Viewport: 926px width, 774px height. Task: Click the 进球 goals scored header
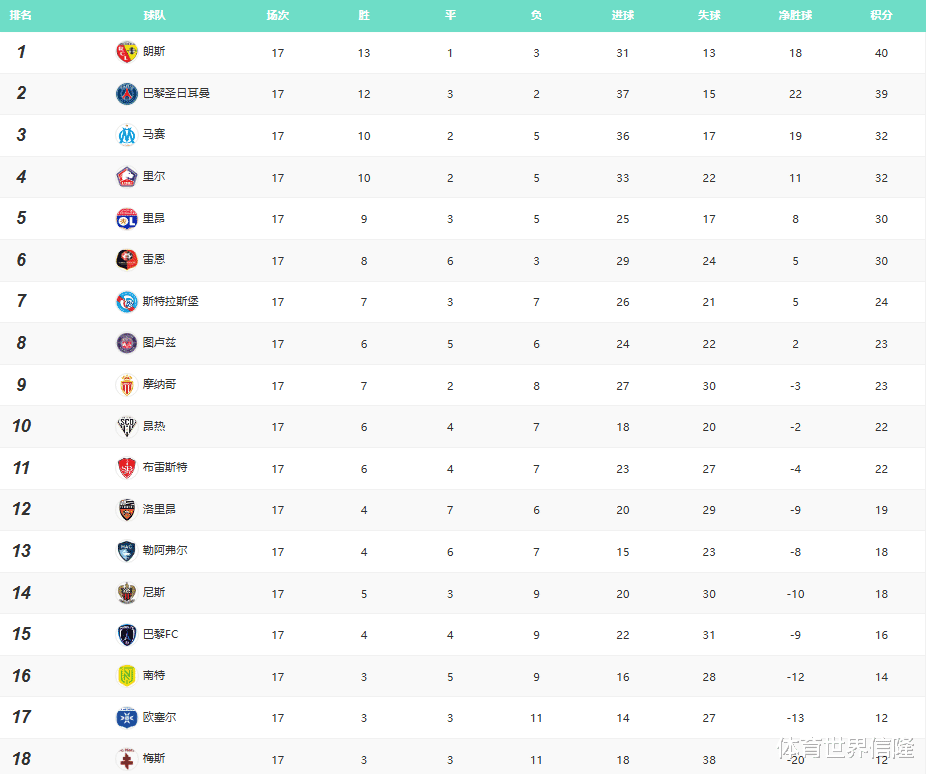point(623,16)
